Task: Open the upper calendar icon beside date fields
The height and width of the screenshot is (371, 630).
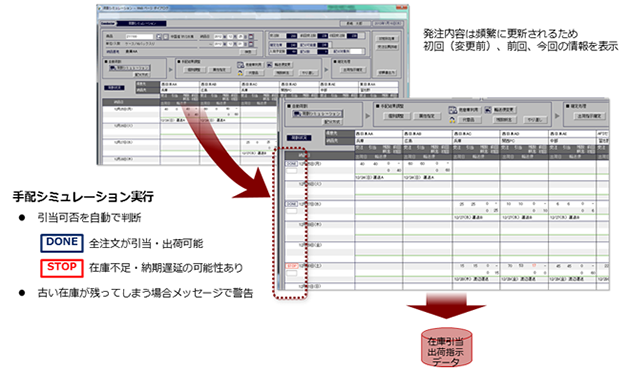Action: pyautogui.click(x=251, y=37)
